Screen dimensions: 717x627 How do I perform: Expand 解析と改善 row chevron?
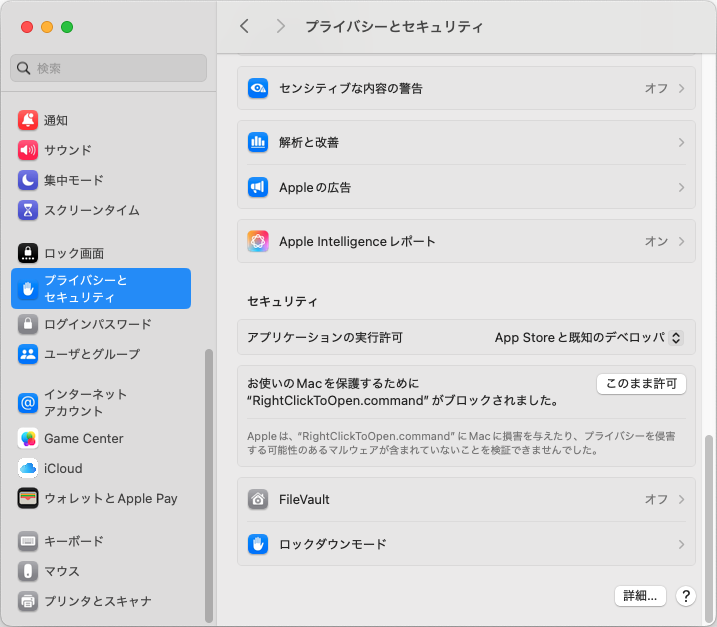(x=681, y=142)
